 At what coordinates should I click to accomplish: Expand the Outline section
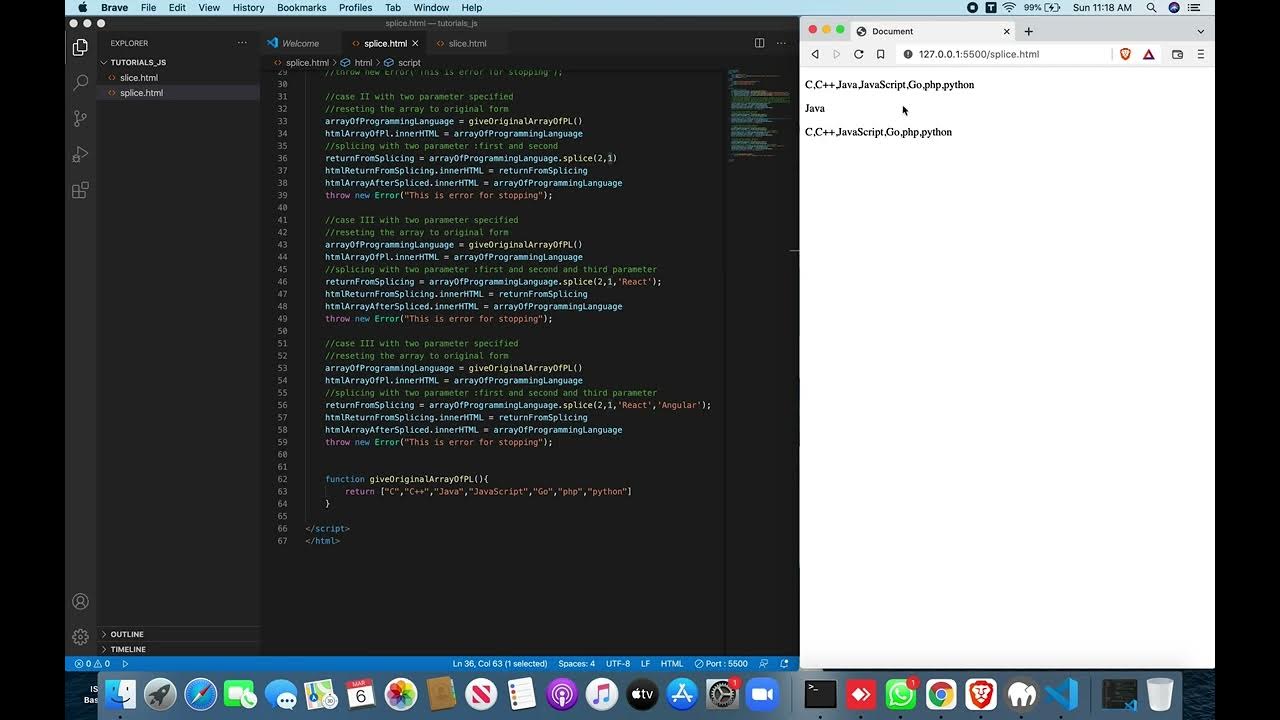pos(178,634)
